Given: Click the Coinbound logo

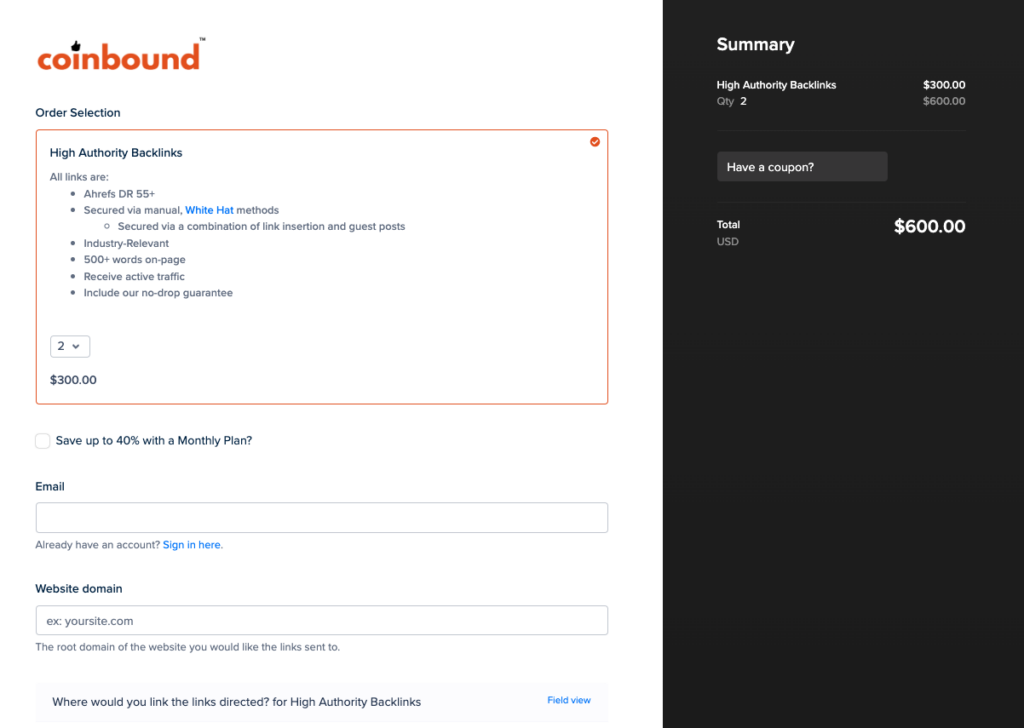Looking at the screenshot, I should pyautogui.click(x=121, y=55).
